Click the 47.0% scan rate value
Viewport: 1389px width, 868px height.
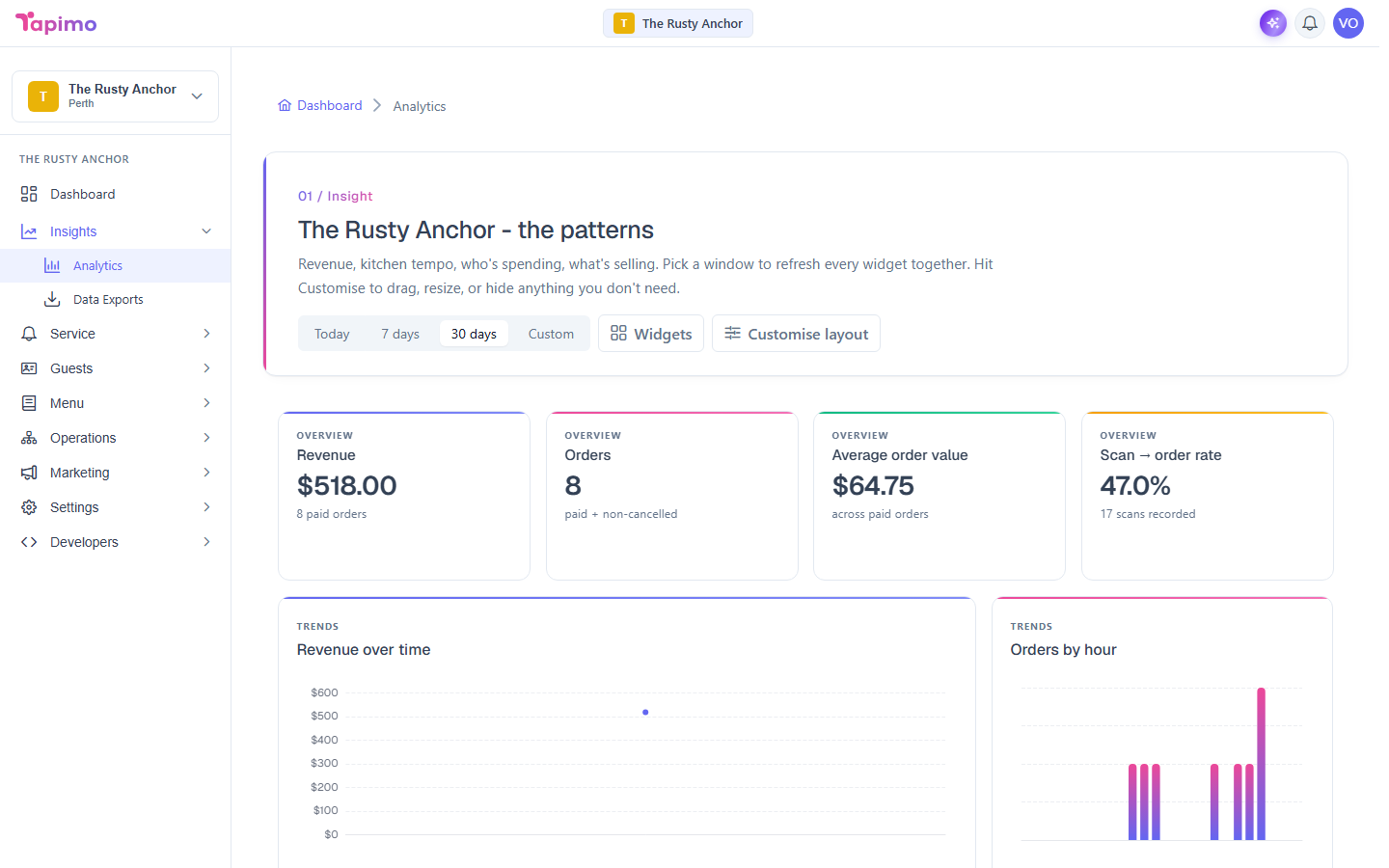click(x=1135, y=485)
